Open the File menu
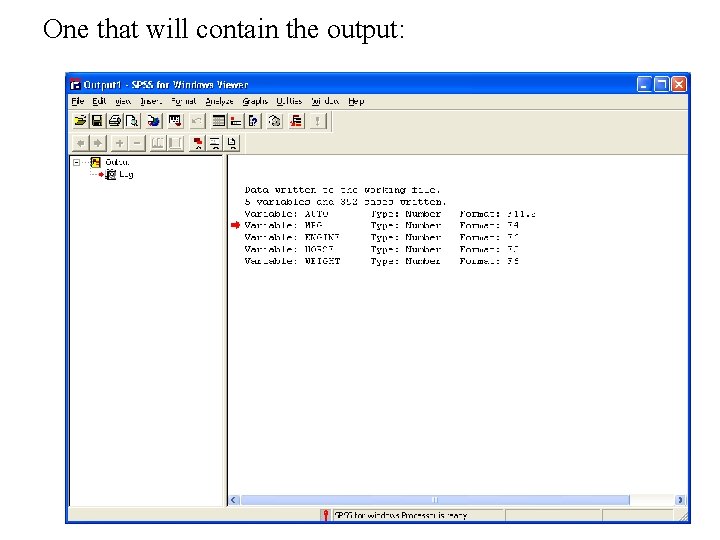Image resolution: width=720 pixels, height=540 pixels. coord(78,101)
